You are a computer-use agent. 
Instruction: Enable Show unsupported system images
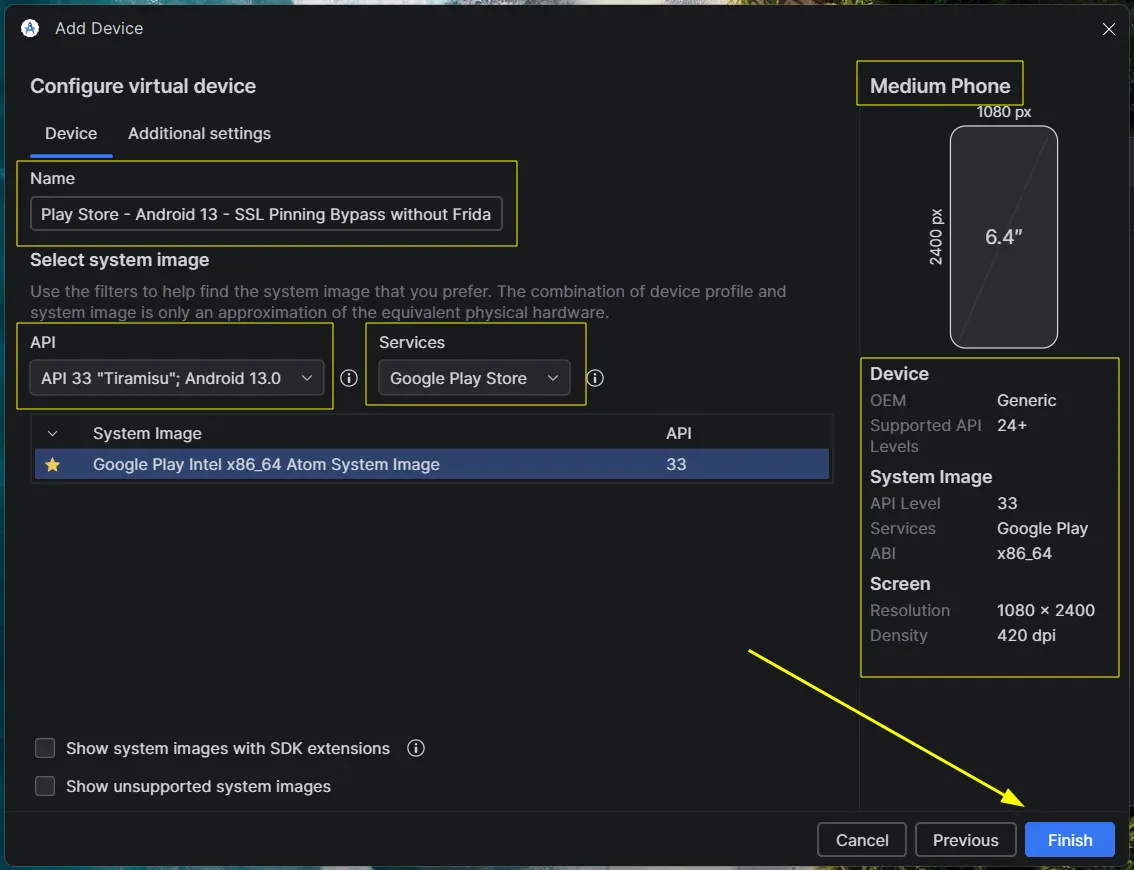coord(45,786)
